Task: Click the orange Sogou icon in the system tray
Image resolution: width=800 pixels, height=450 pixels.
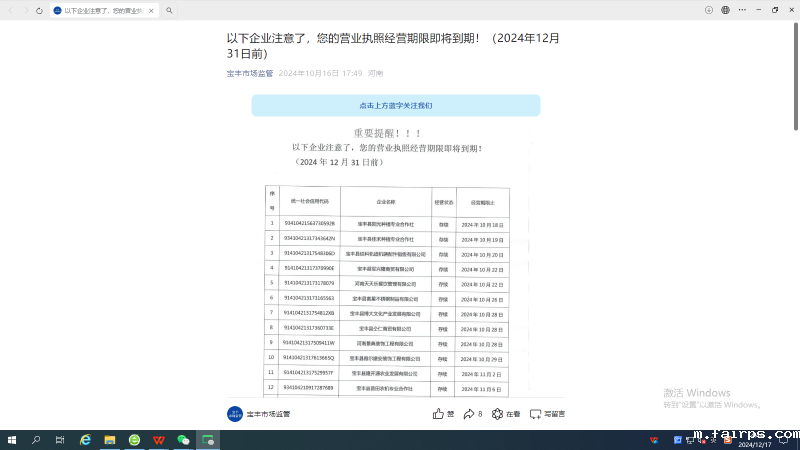Action: (x=728, y=440)
